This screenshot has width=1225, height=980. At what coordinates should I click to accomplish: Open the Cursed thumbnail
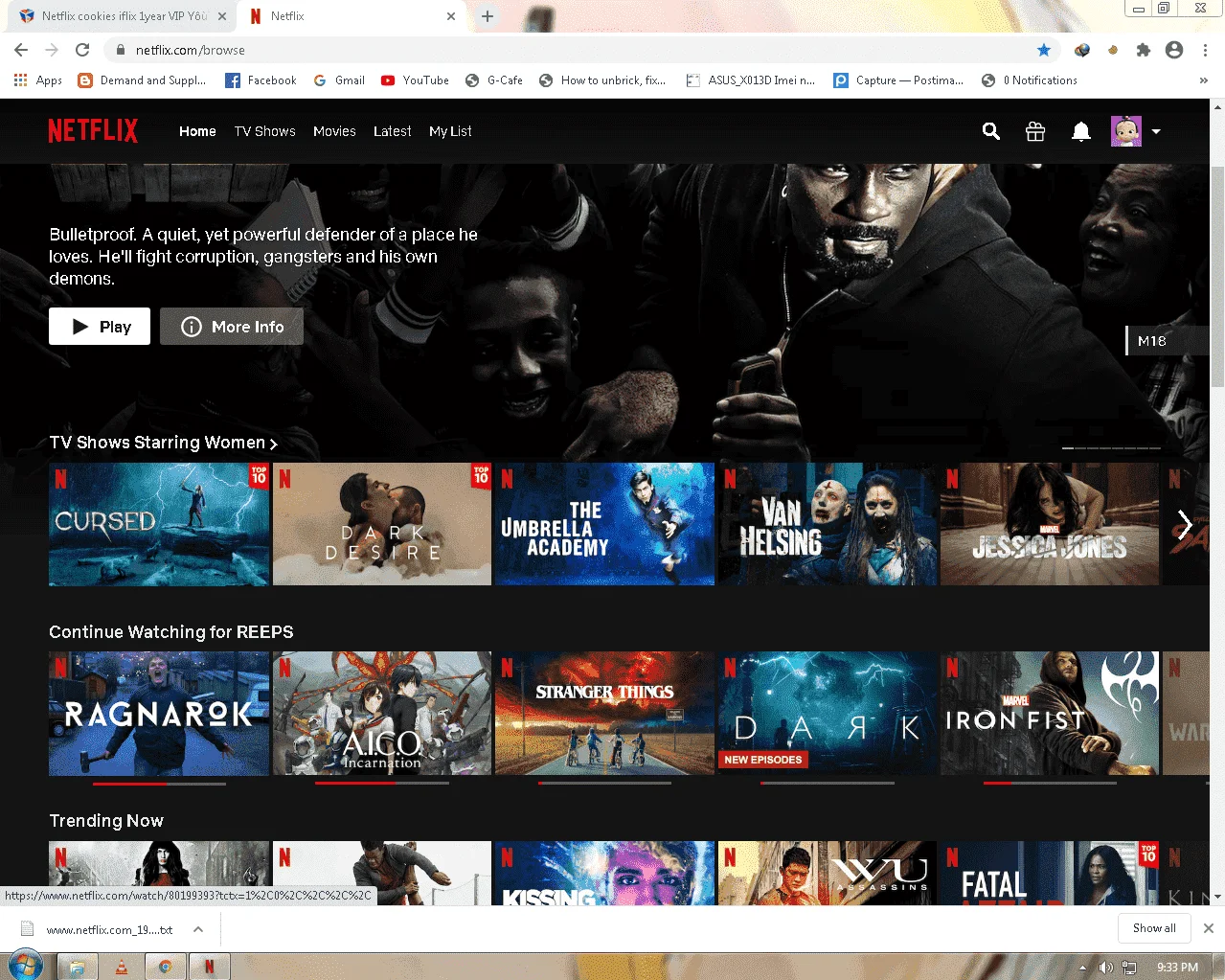point(159,524)
